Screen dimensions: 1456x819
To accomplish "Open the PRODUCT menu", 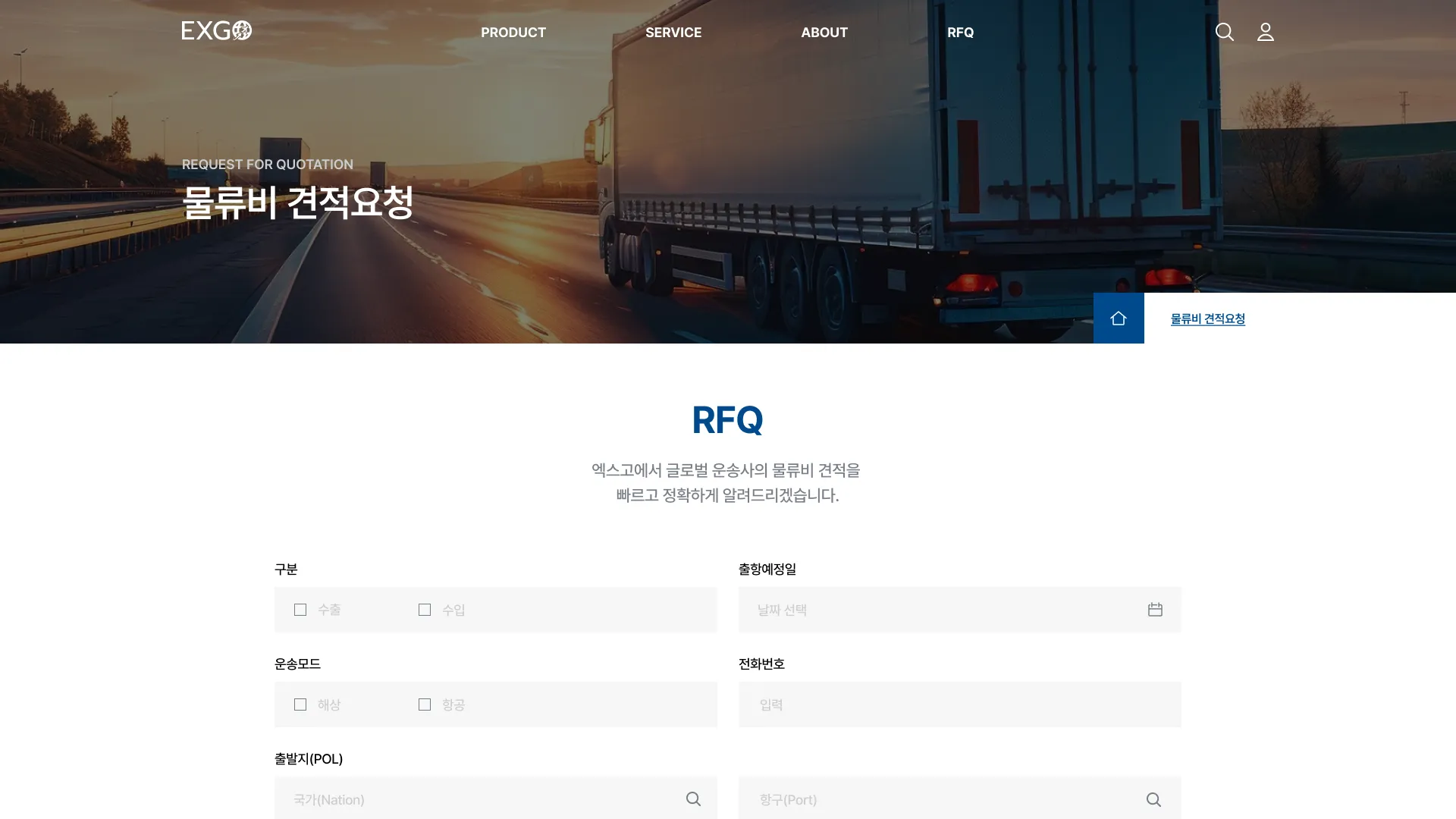I will (513, 33).
